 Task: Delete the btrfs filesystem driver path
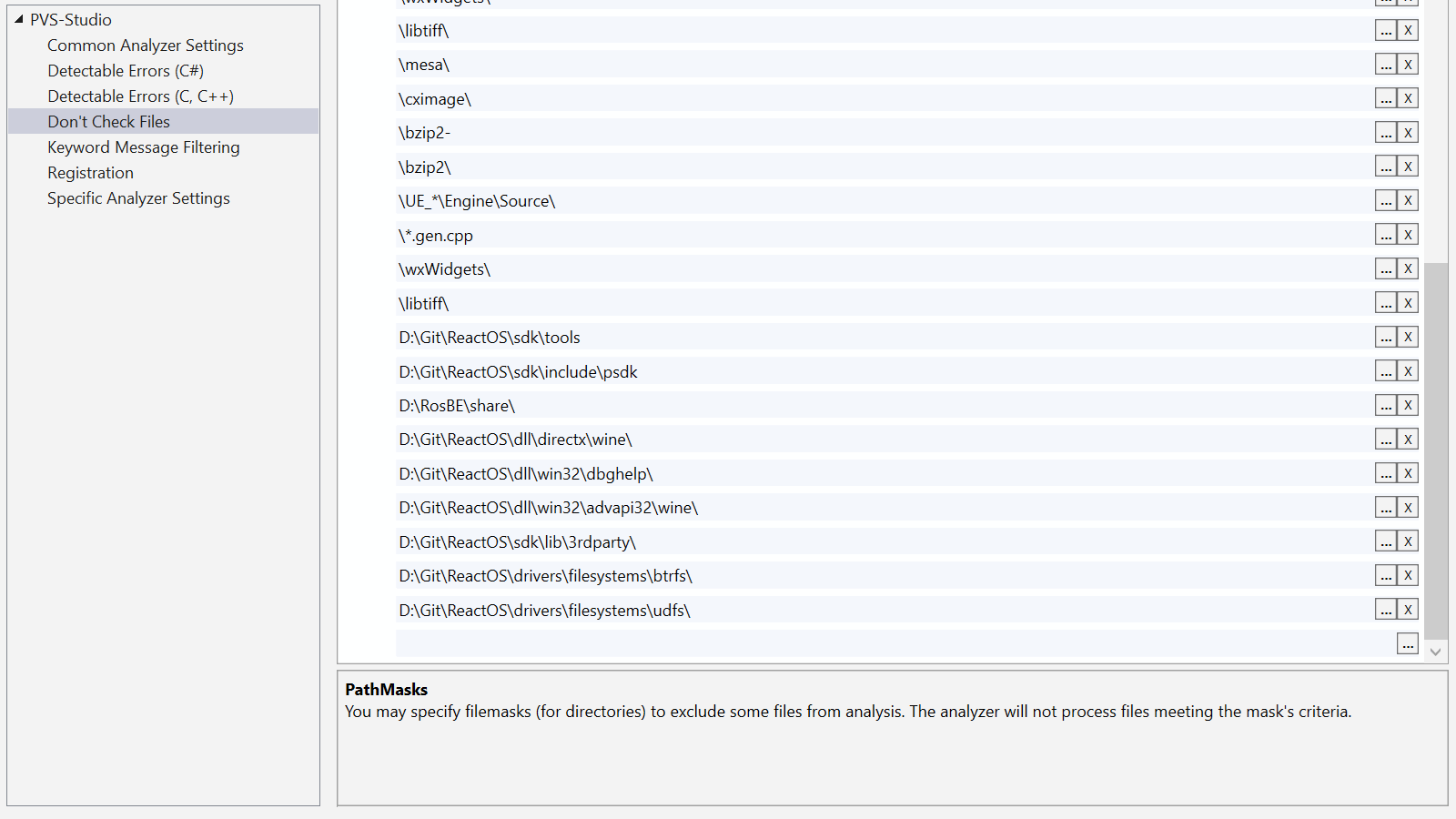[1407, 575]
